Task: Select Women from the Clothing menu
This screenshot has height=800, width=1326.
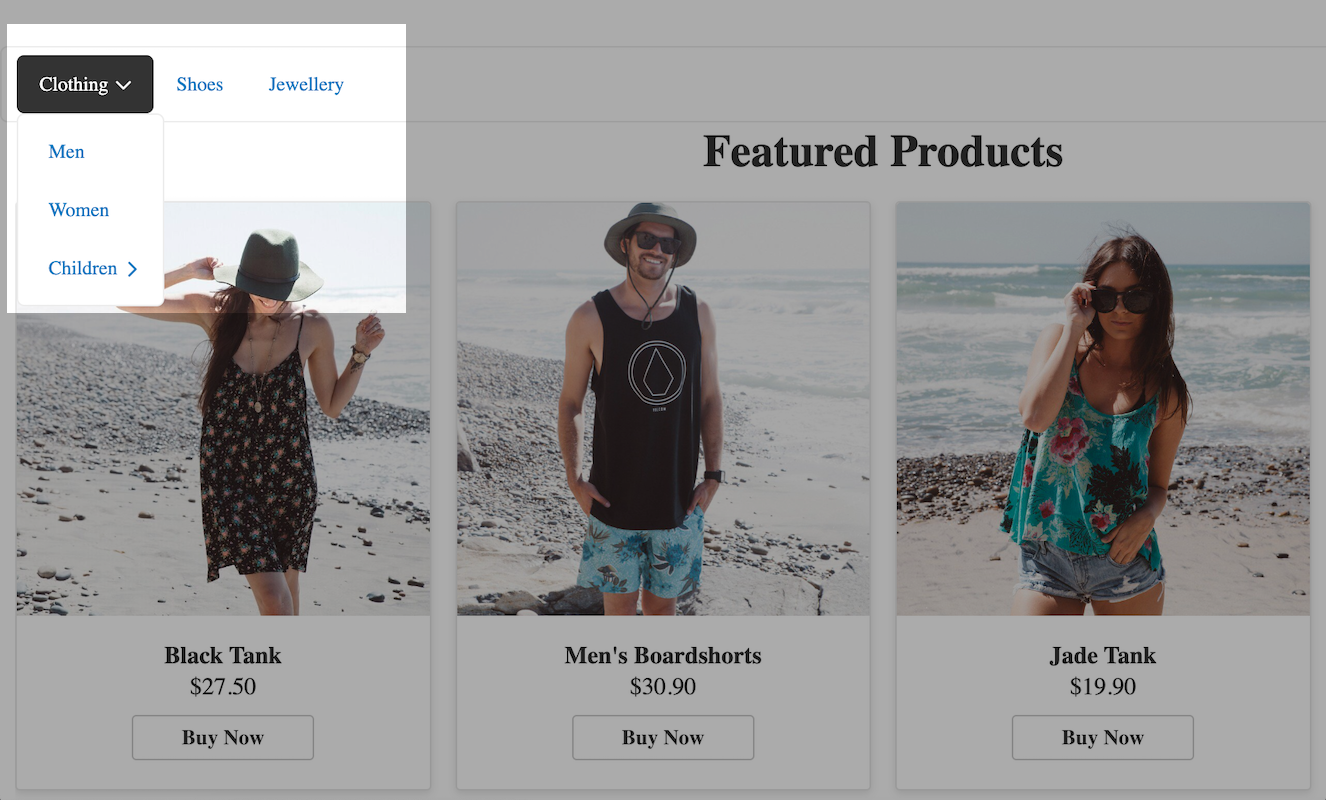Action: (79, 209)
